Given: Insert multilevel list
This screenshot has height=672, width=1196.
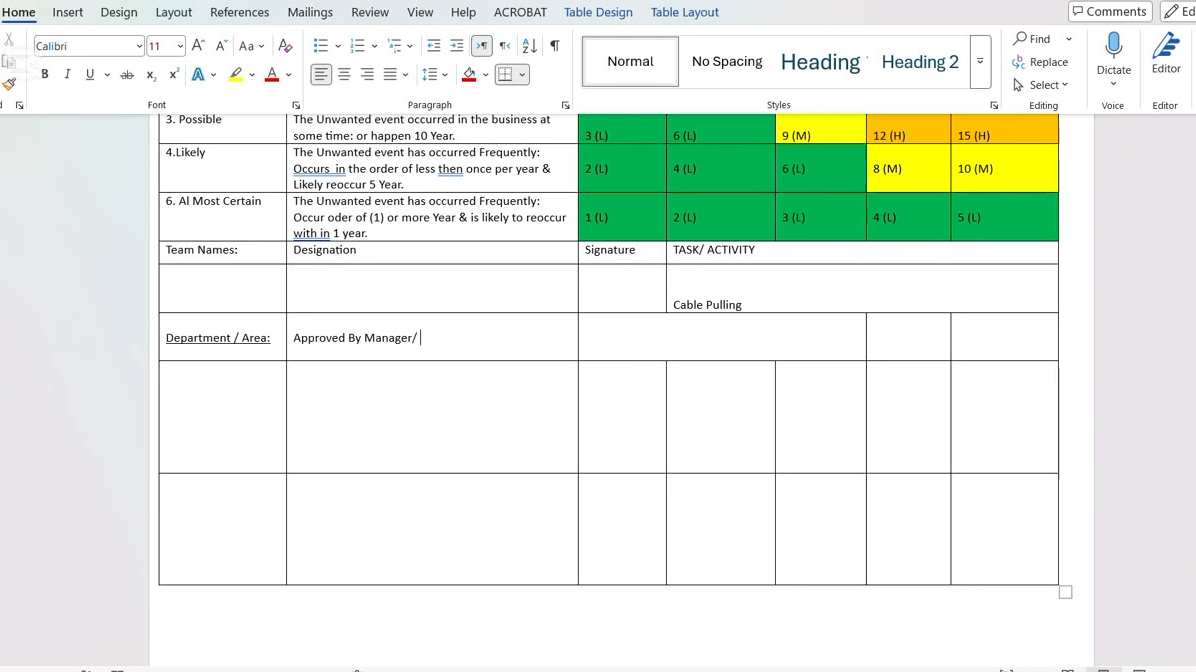Looking at the screenshot, I should tap(394, 46).
